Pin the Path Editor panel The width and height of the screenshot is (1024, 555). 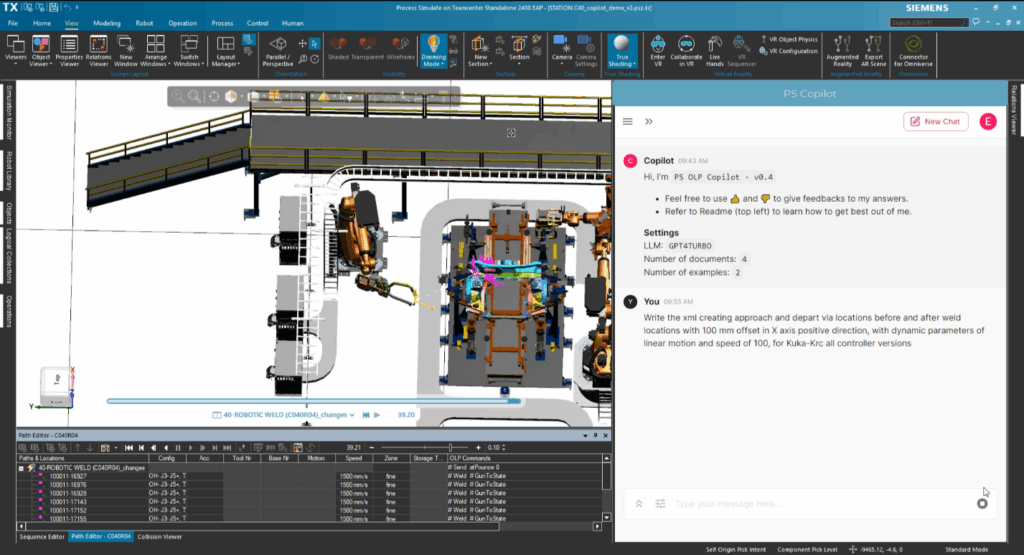coord(595,436)
